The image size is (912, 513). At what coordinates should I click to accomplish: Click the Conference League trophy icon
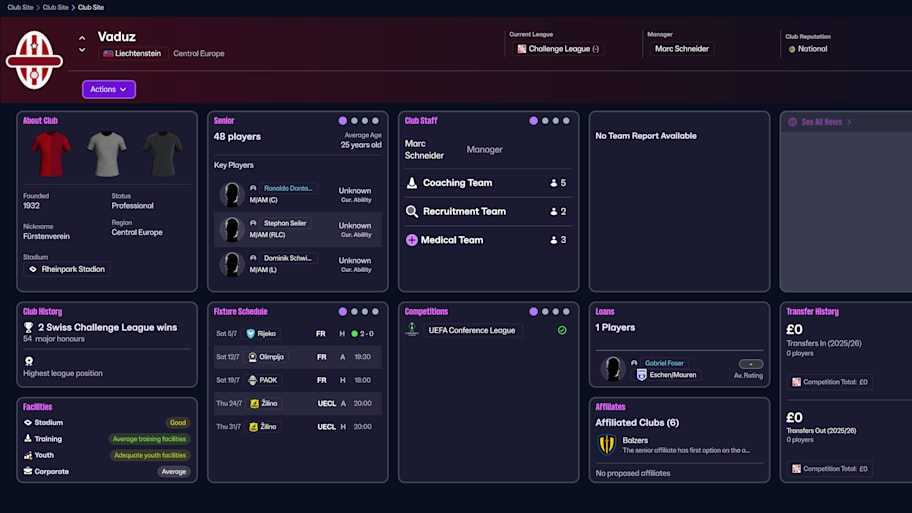pos(412,330)
